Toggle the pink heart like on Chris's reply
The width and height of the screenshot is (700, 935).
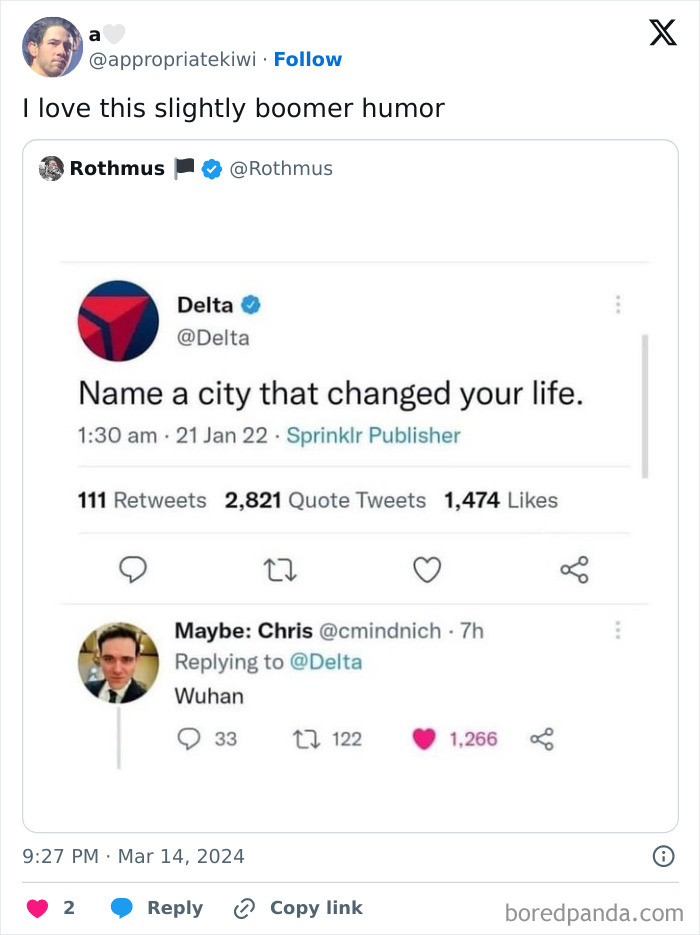coord(425,740)
